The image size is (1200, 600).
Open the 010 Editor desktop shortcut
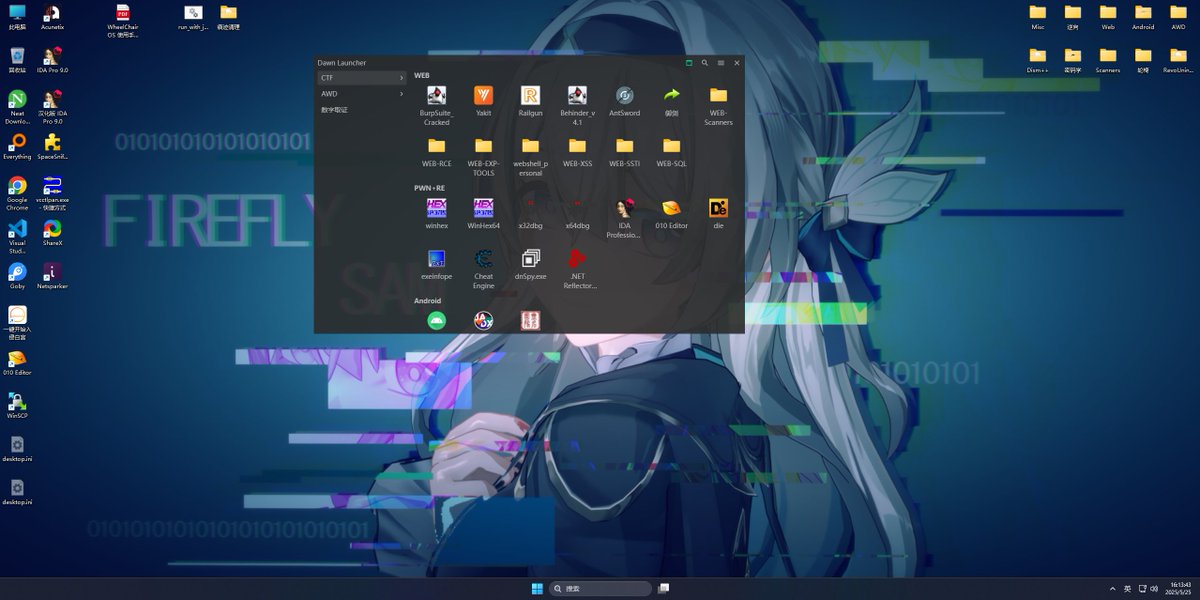pyautogui.click(x=17, y=362)
